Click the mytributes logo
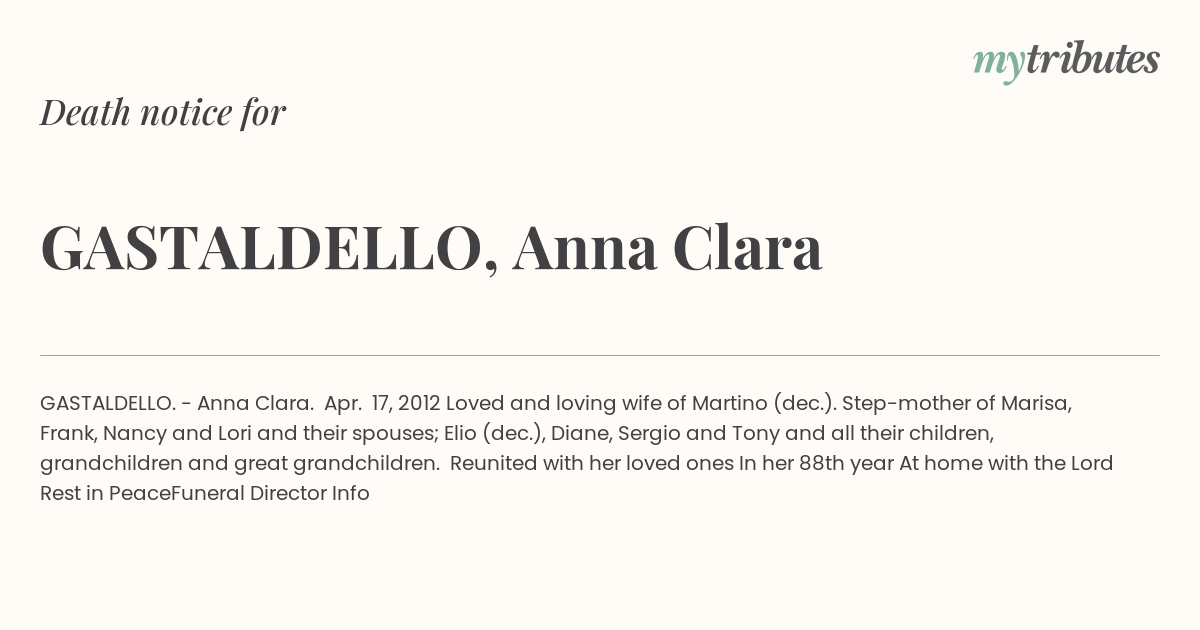The height and width of the screenshot is (630, 1200). (1066, 61)
